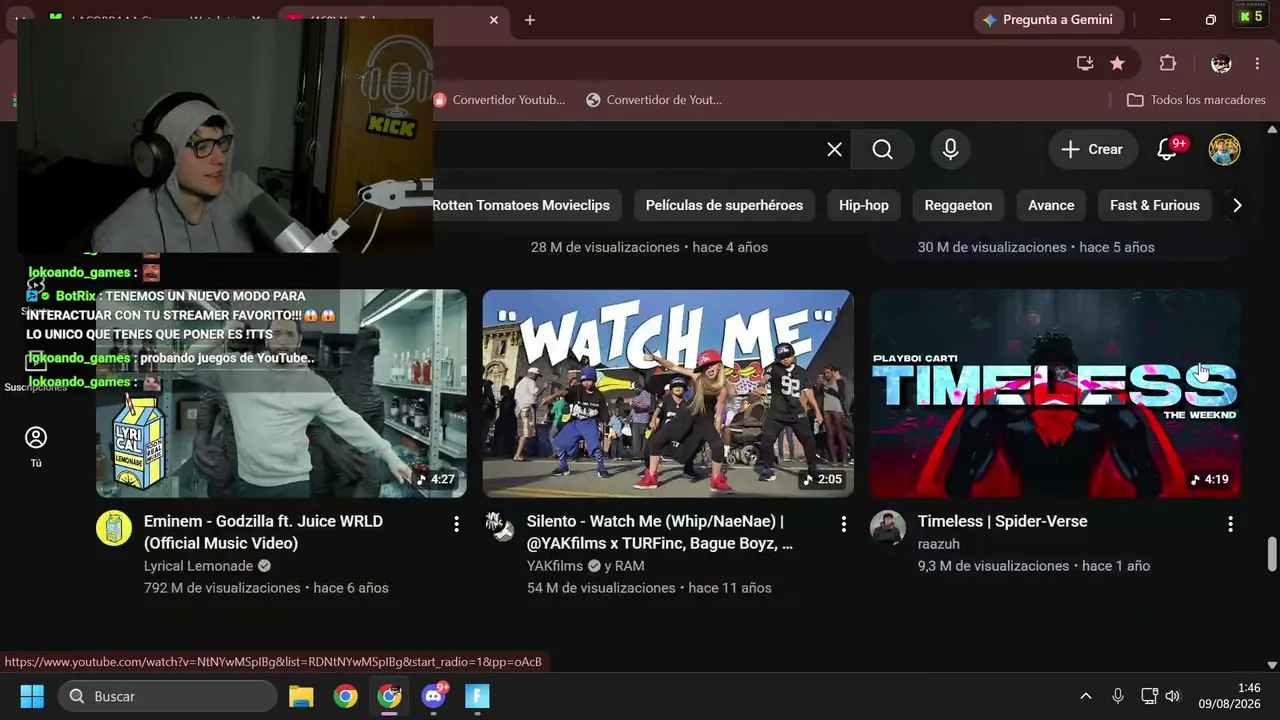The width and height of the screenshot is (1280, 720).
Task: Select the Fast & Furious chip
Action: [1155, 205]
